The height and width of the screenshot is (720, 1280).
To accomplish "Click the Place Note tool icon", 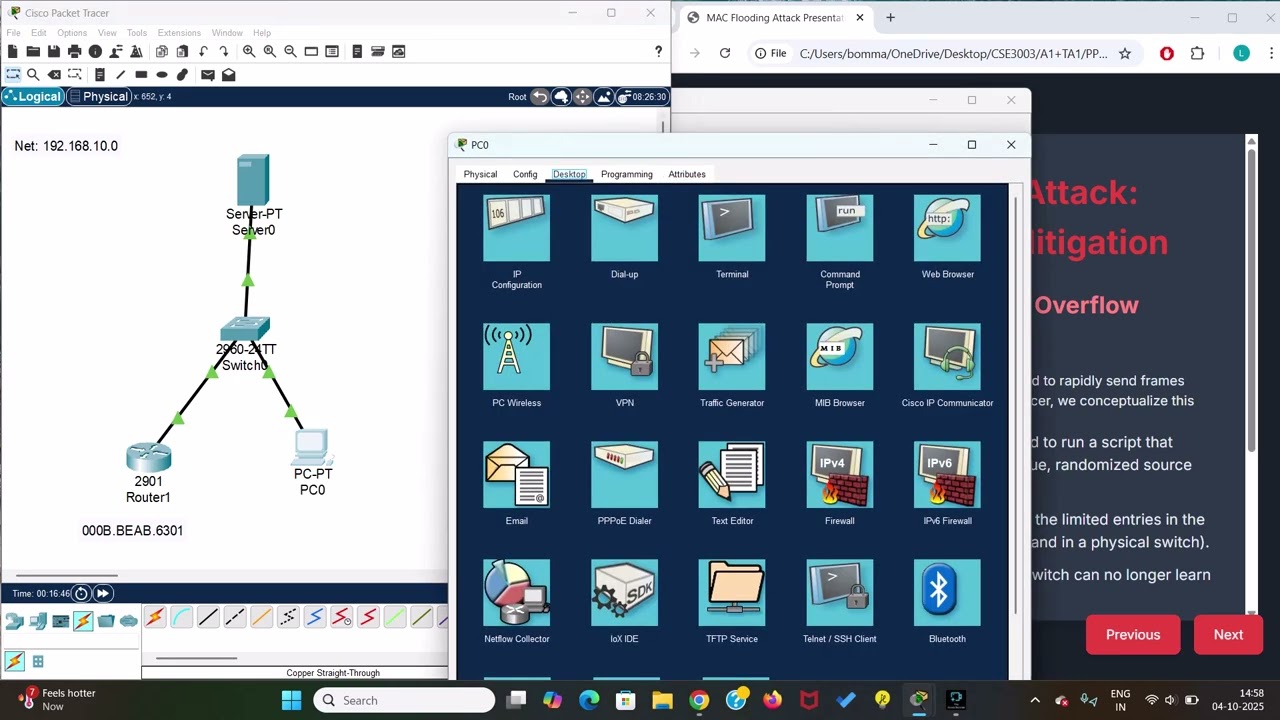I will coord(99,74).
